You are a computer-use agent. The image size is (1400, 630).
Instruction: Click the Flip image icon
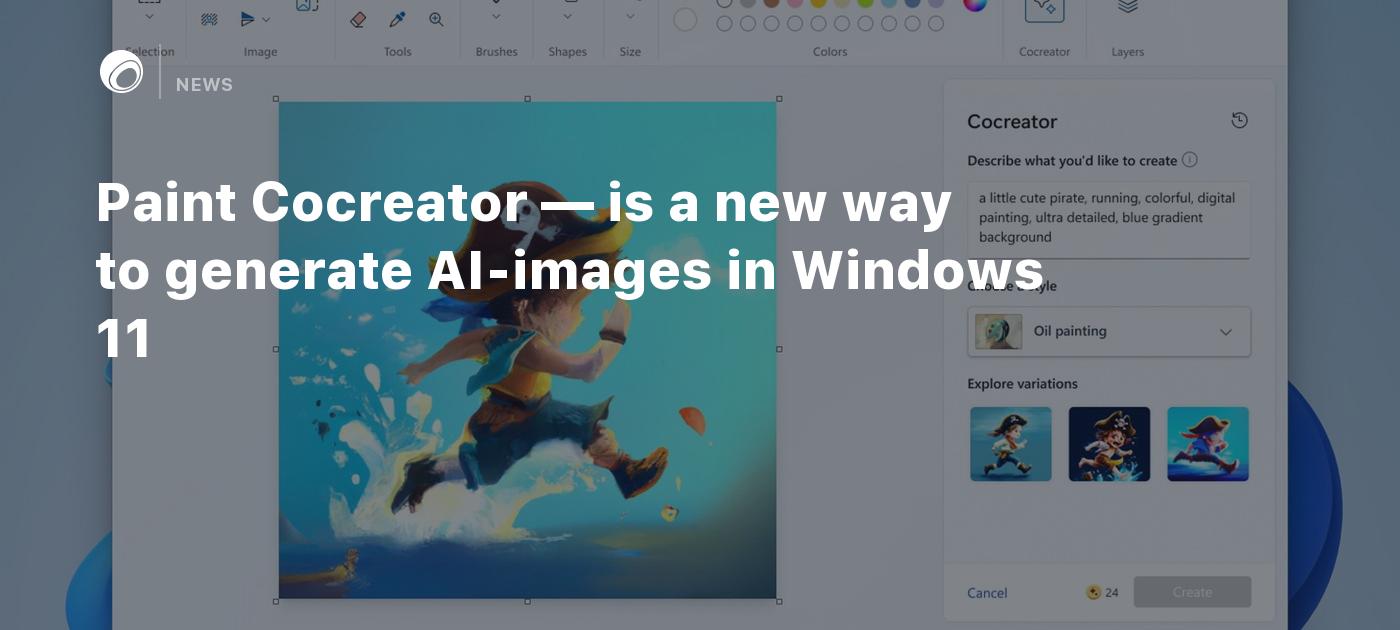point(247,19)
